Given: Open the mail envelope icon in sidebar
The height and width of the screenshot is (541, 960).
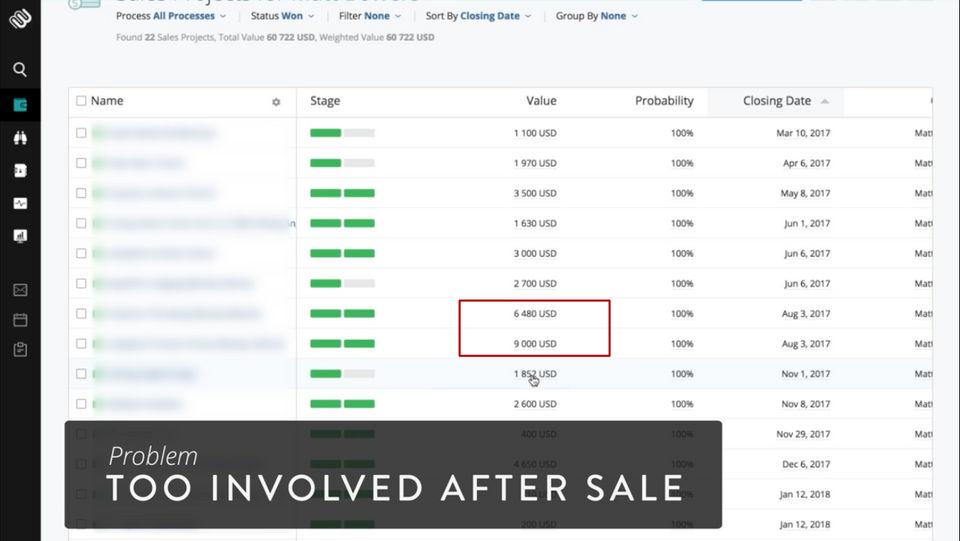Looking at the screenshot, I should 20,290.
